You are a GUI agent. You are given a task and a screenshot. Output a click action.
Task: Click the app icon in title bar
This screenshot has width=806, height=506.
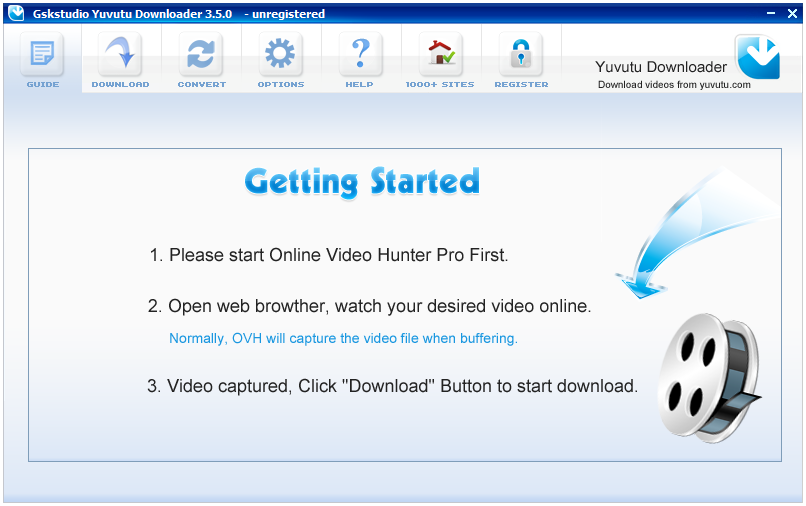(15, 14)
